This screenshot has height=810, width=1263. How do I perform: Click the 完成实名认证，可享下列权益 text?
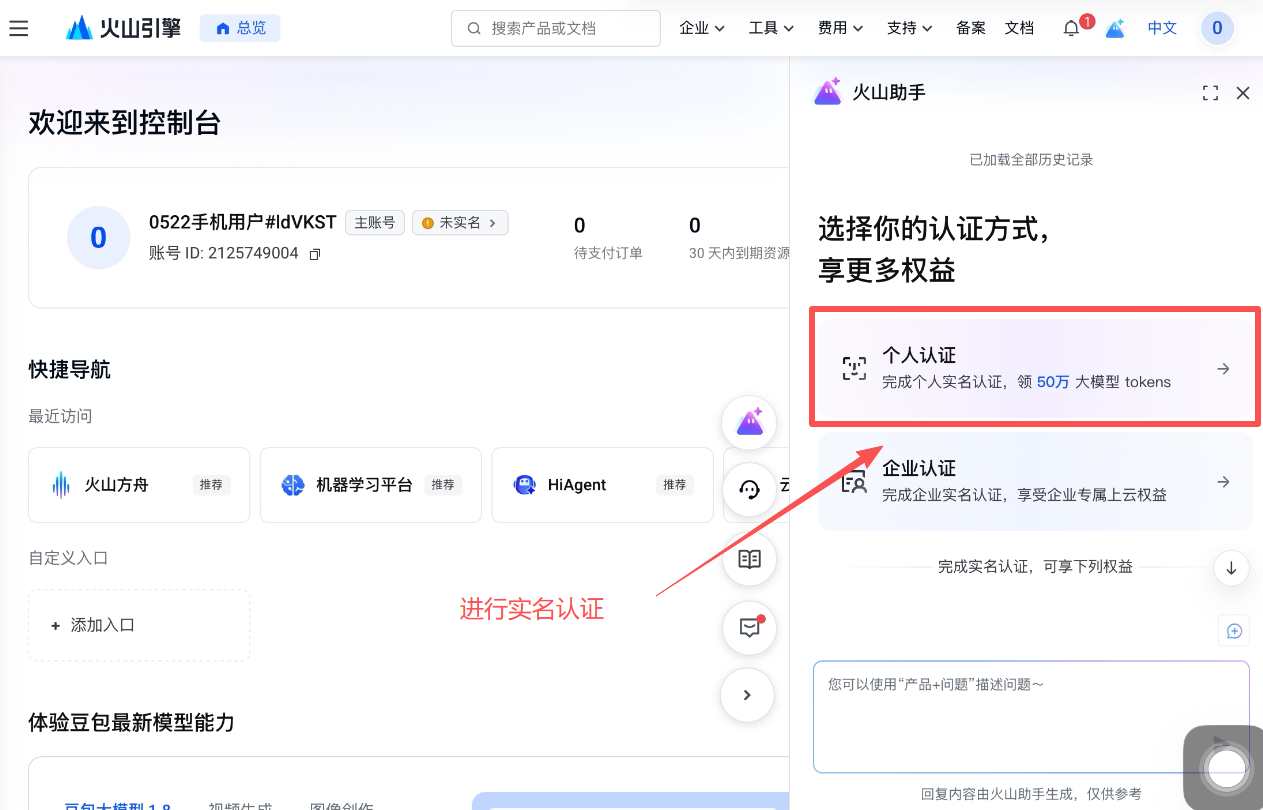pos(1035,567)
